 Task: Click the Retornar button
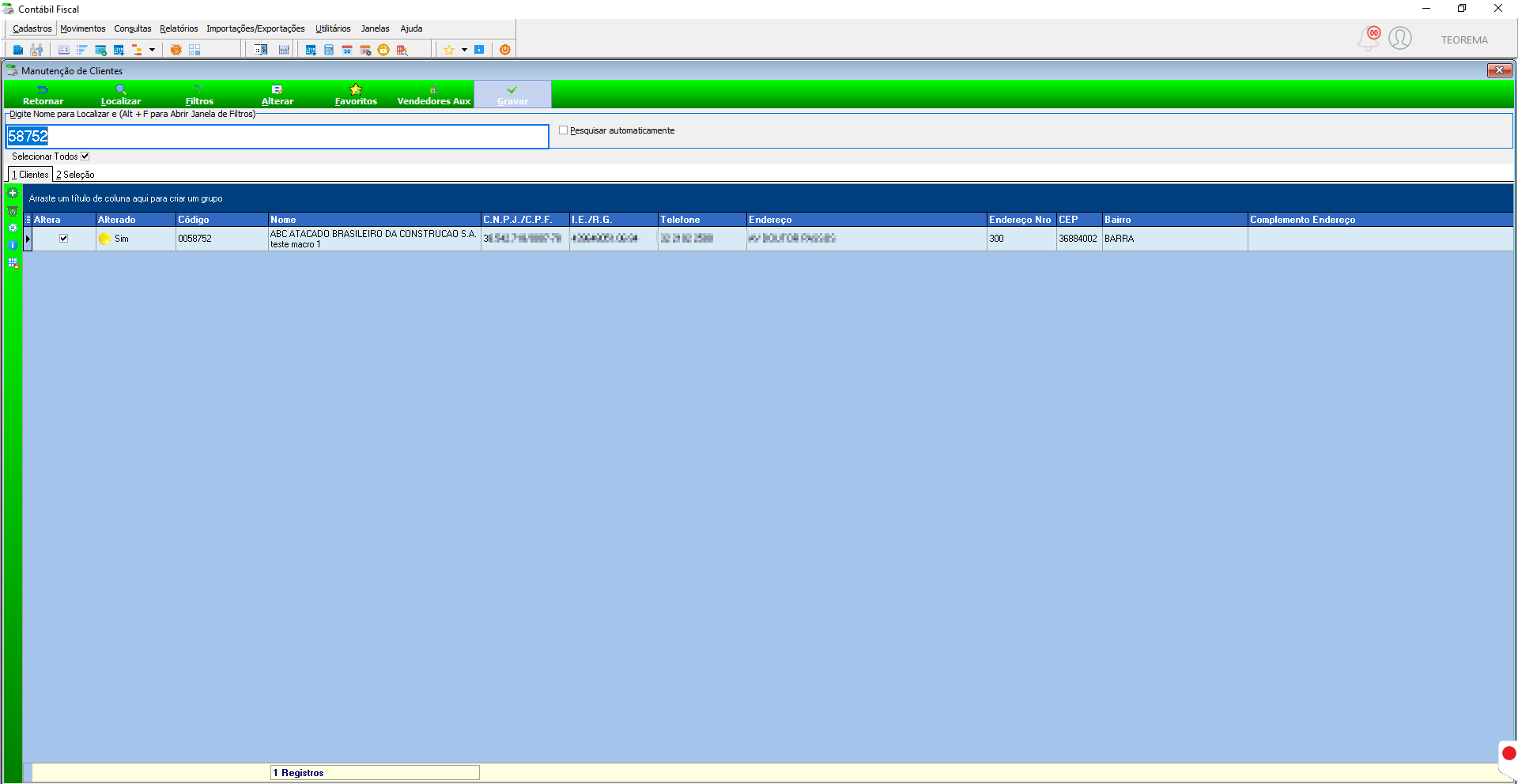pyautogui.click(x=43, y=95)
